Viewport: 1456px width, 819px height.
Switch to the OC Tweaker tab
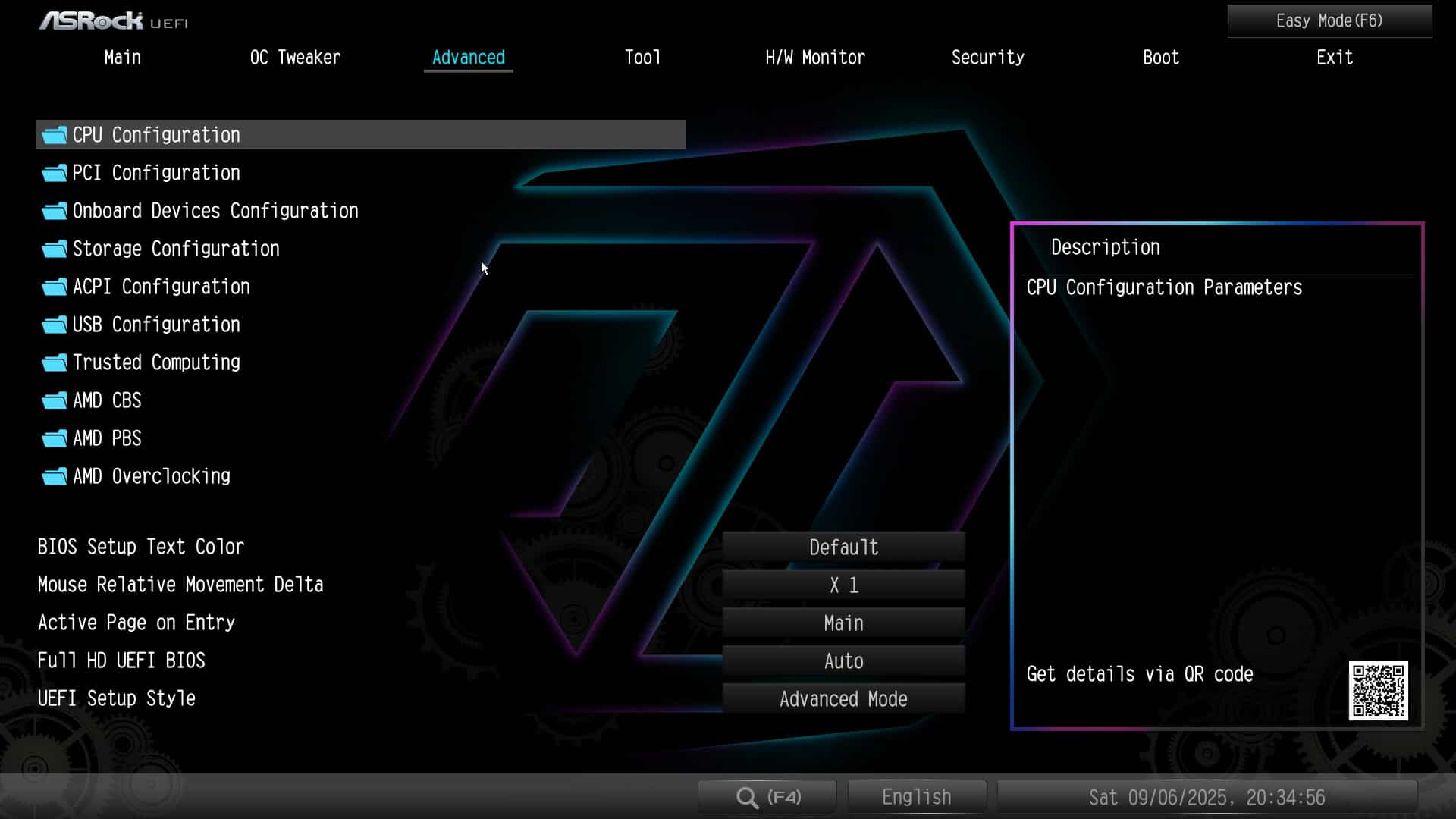[295, 58]
